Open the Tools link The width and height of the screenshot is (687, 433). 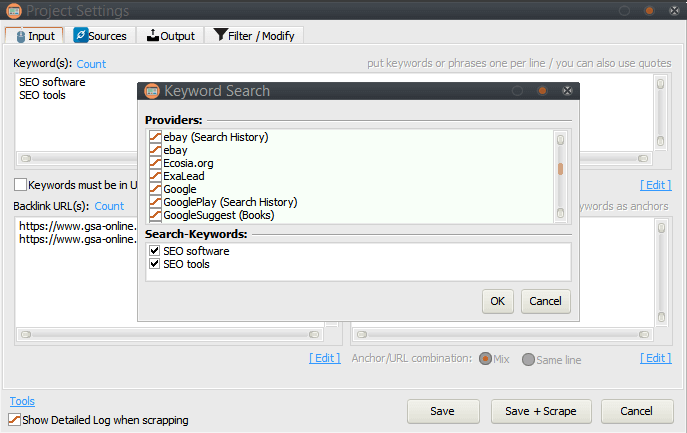click(x=22, y=401)
